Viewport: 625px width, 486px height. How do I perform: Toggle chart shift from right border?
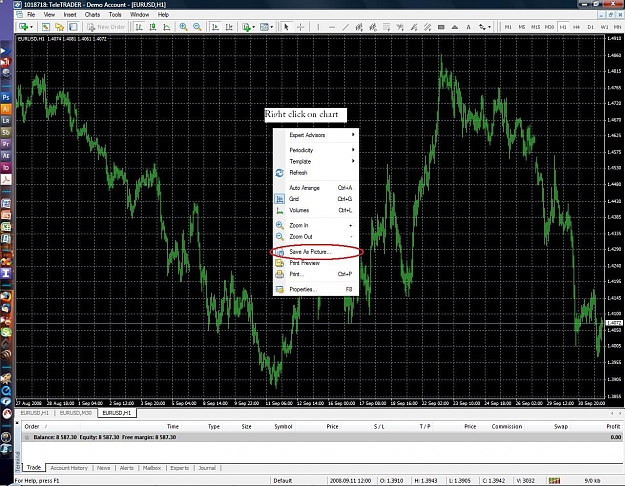pyautogui.click(x=229, y=27)
